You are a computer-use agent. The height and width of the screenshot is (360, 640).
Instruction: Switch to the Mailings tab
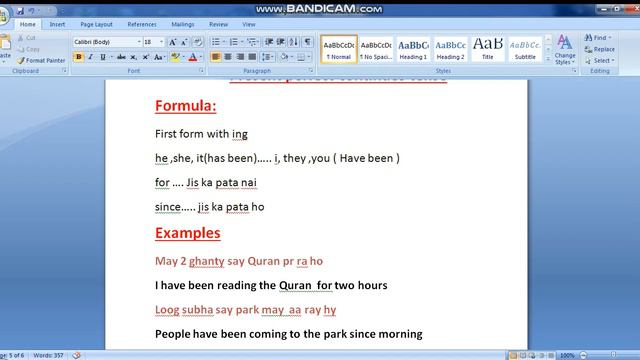pos(183,24)
